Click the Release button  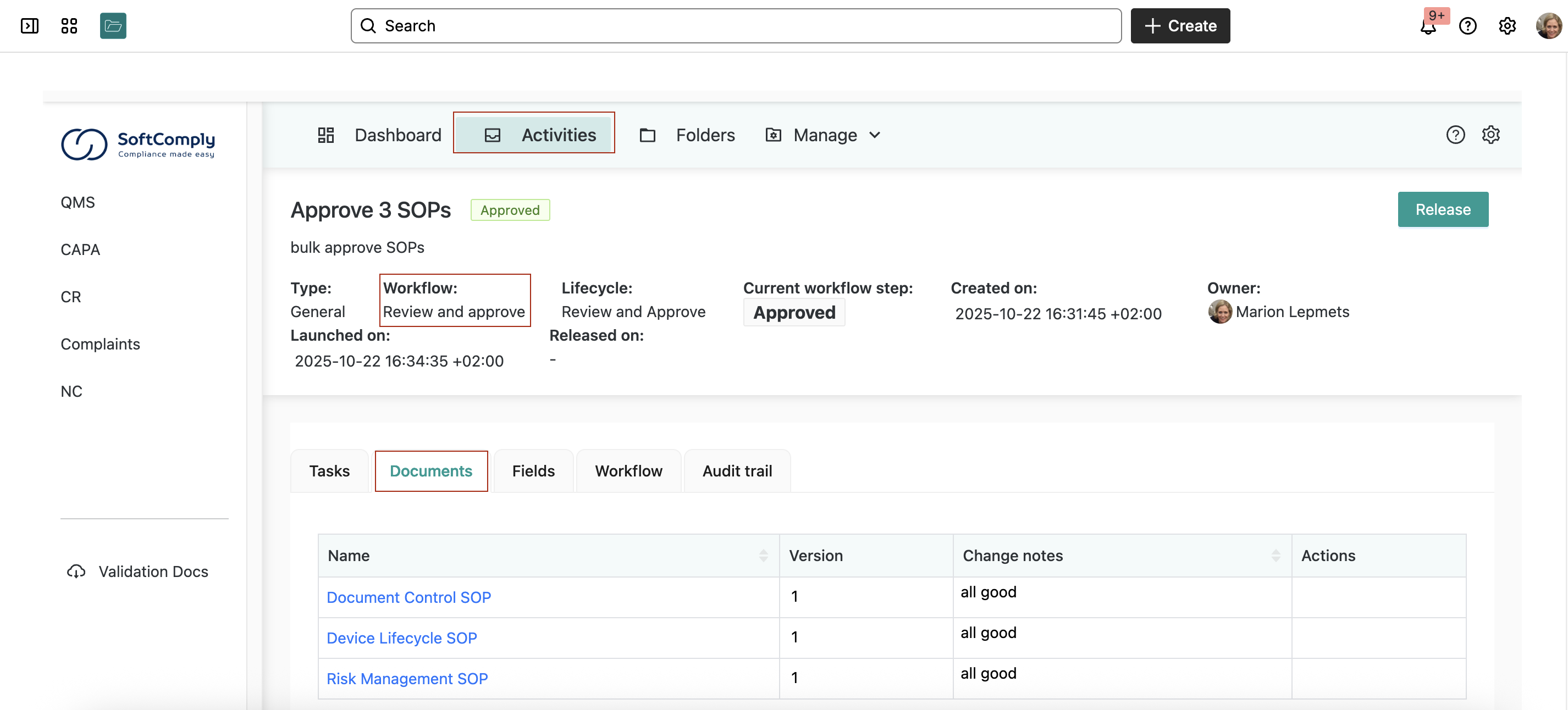coord(1443,209)
